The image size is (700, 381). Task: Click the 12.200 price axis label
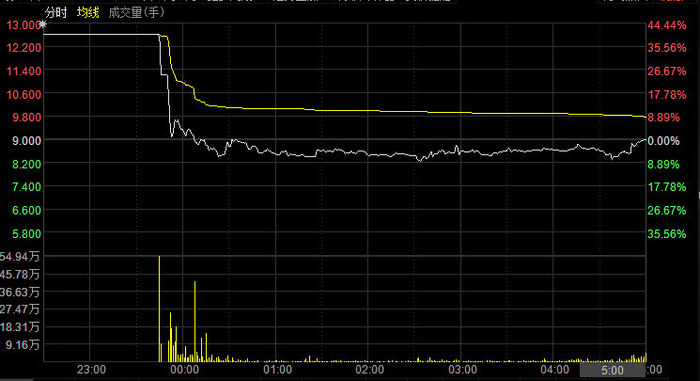coord(24,47)
